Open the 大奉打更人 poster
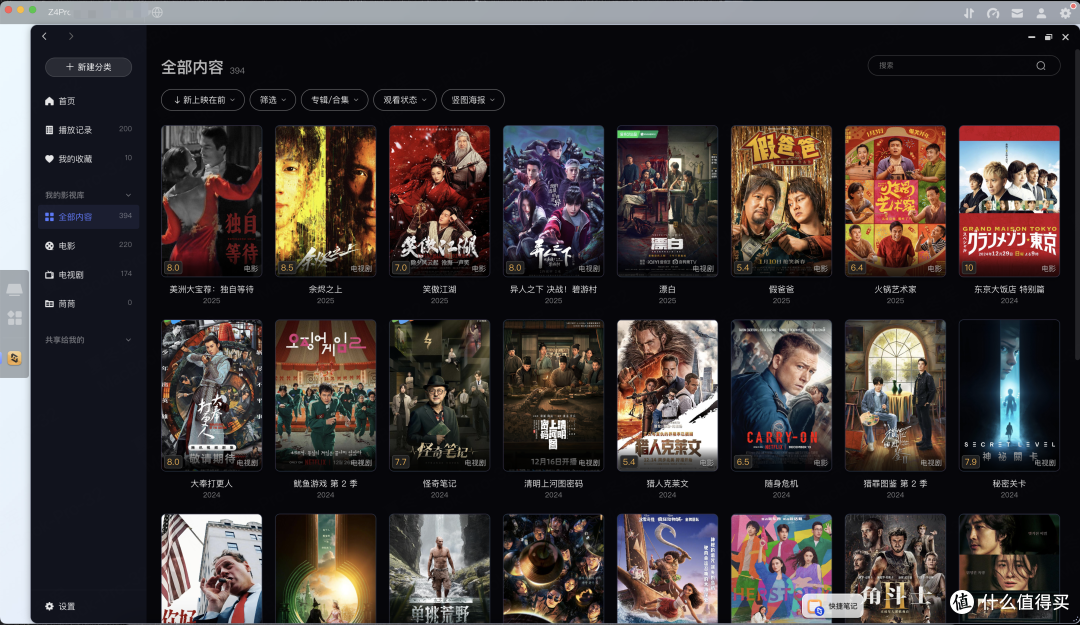This screenshot has width=1080, height=625. [211, 396]
